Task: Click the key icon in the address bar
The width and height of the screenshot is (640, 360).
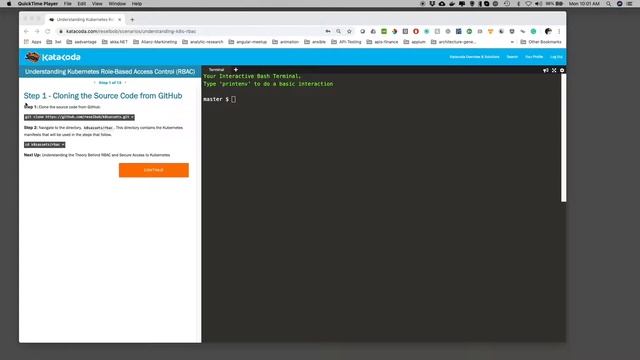Action: 328,31
